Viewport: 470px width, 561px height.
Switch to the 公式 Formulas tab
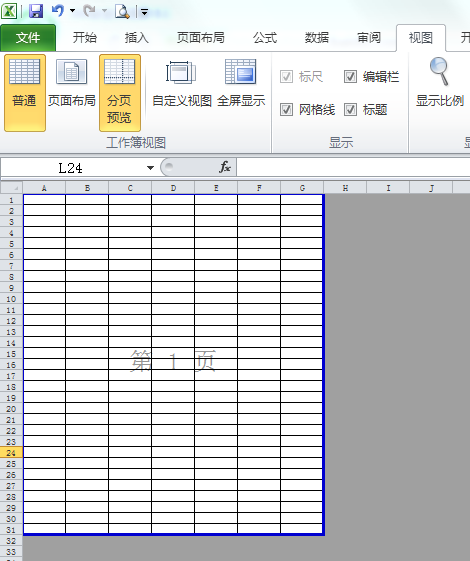tap(265, 38)
